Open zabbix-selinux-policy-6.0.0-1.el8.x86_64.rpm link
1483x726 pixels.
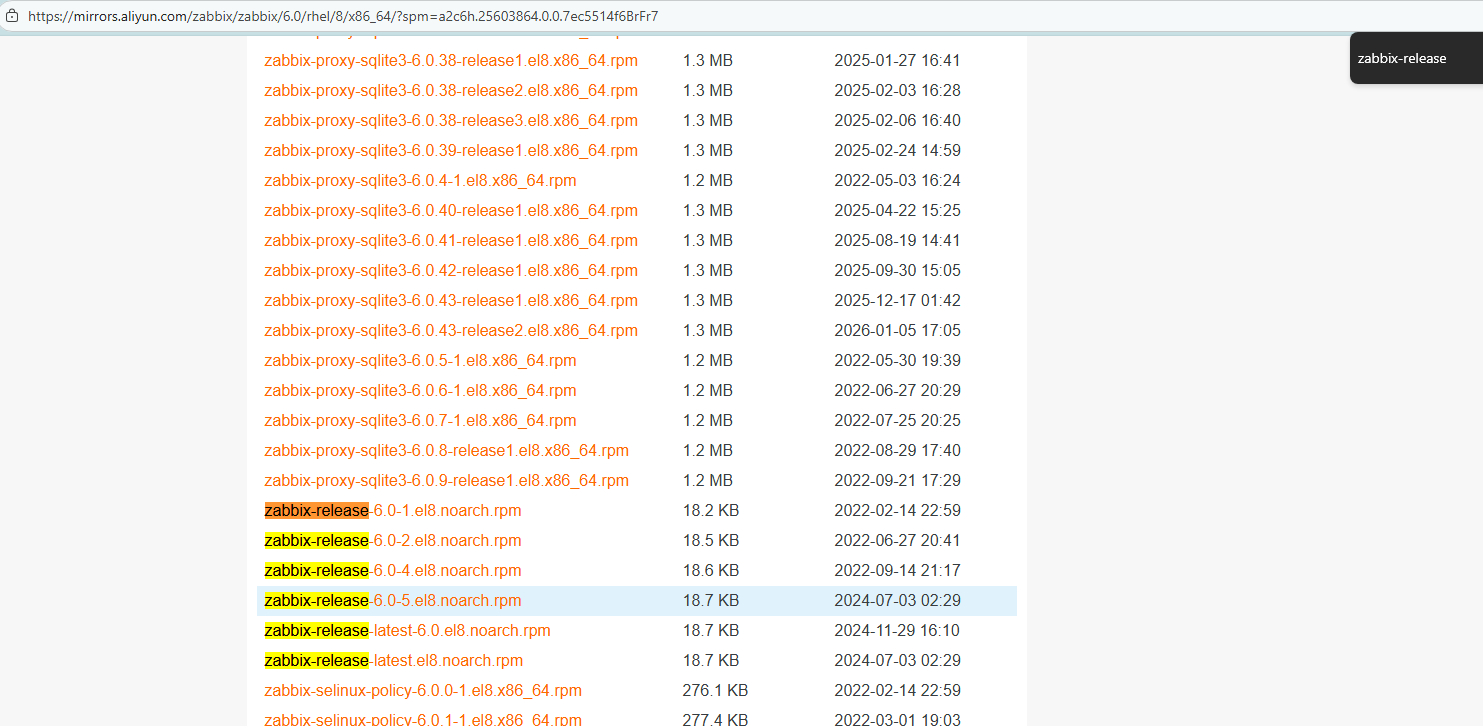pos(423,691)
